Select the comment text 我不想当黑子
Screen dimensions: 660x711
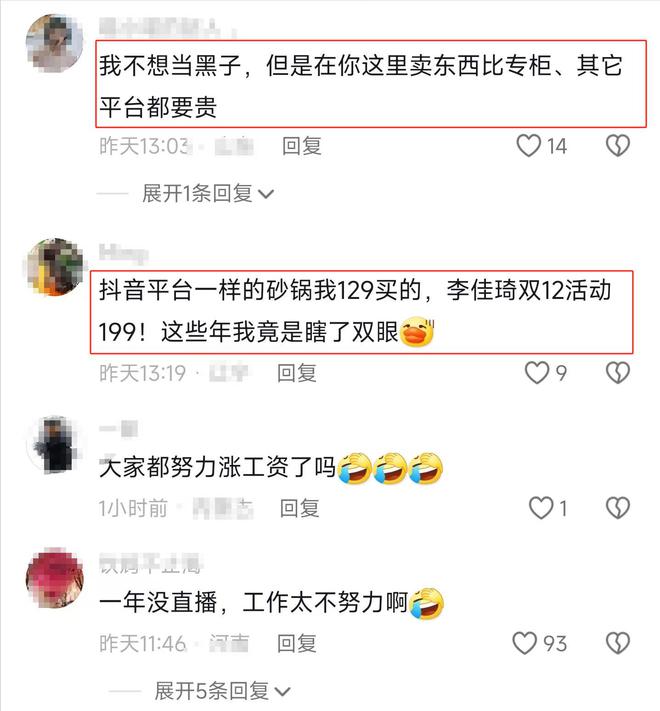click(x=170, y=65)
